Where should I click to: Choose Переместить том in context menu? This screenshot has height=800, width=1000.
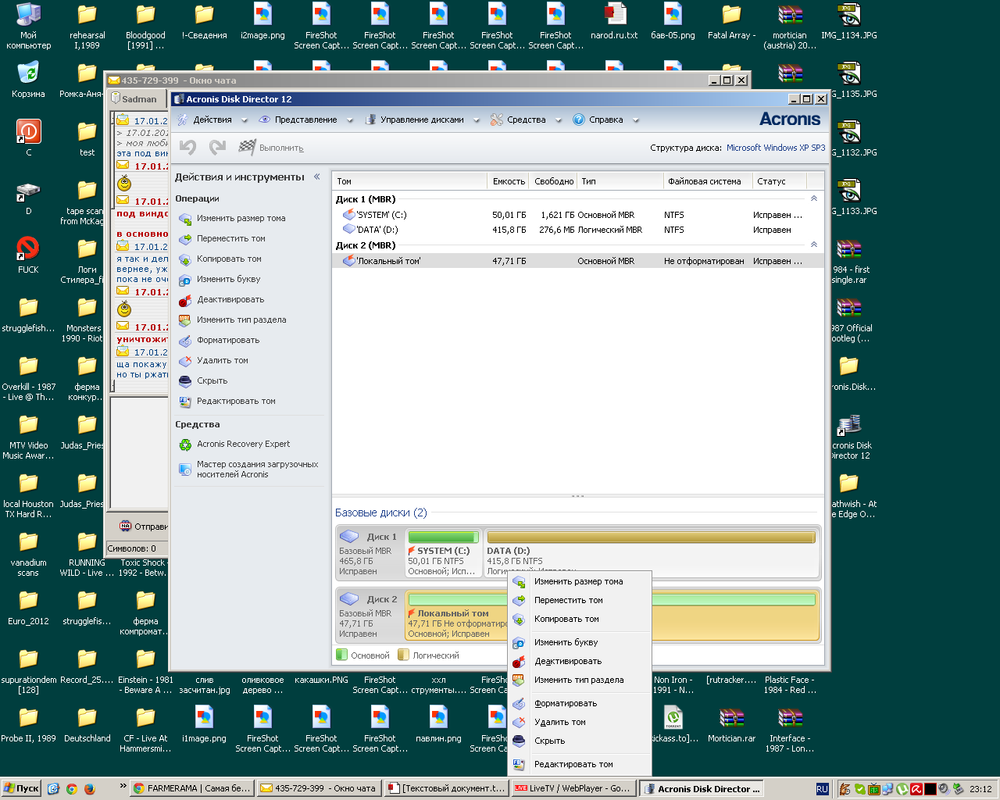click(579, 600)
